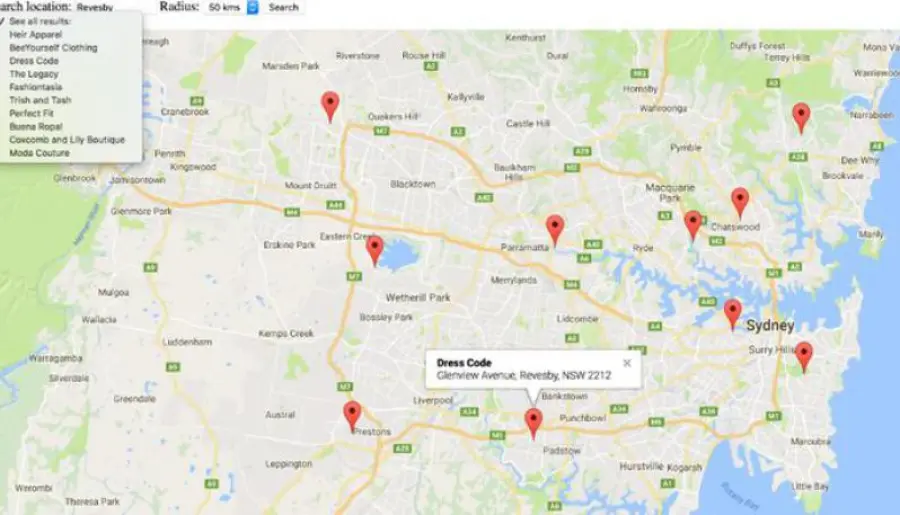Select the pin beside Eastern Creek reservoir
This screenshot has height=515, width=900.
[375, 251]
